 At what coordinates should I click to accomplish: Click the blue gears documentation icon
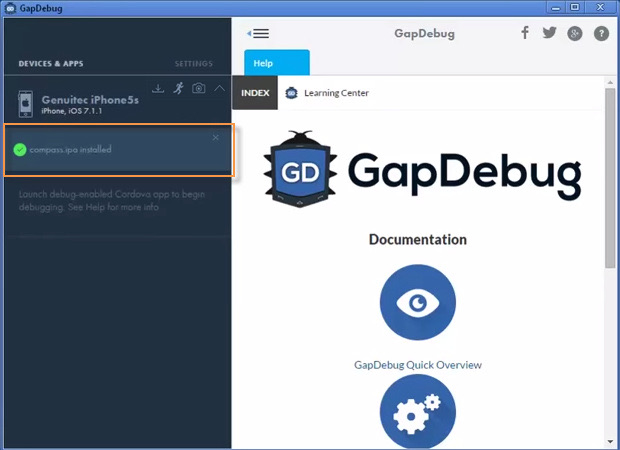(x=417, y=410)
